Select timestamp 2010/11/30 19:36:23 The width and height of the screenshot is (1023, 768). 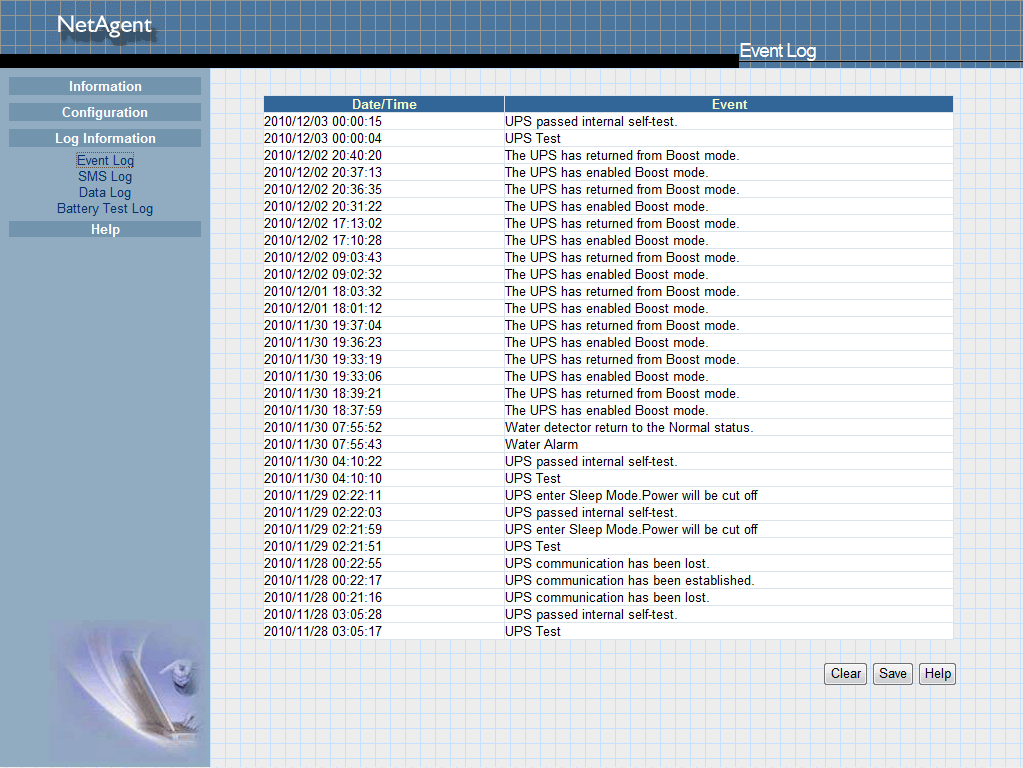323,342
